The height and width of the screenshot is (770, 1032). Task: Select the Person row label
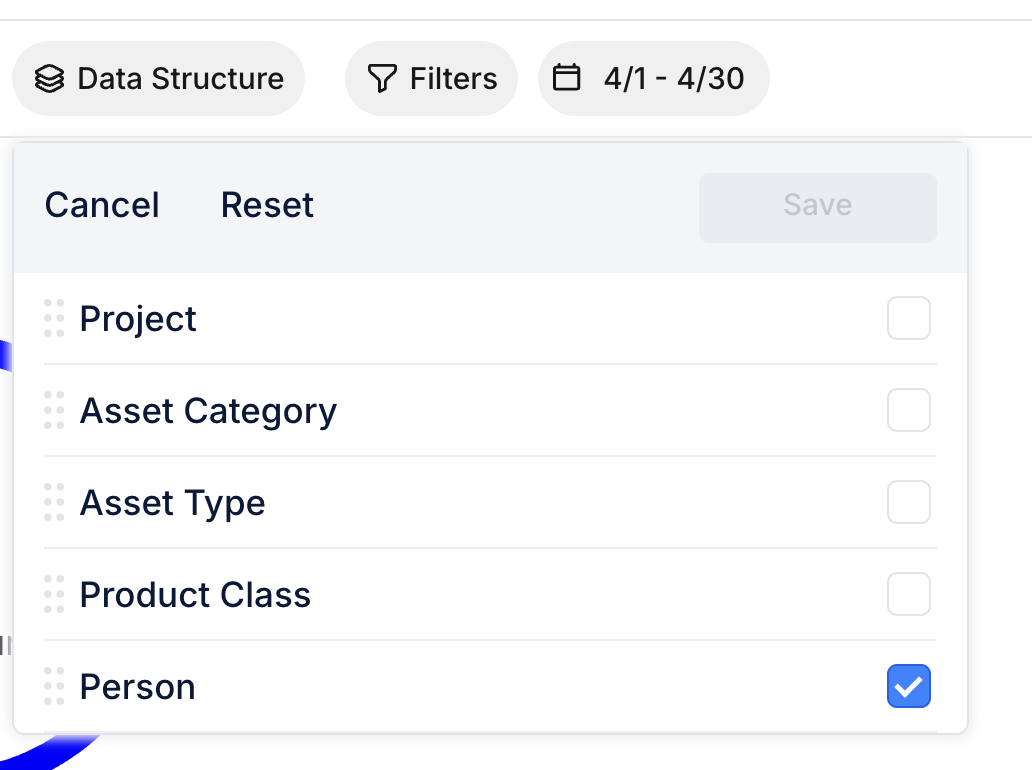point(137,686)
